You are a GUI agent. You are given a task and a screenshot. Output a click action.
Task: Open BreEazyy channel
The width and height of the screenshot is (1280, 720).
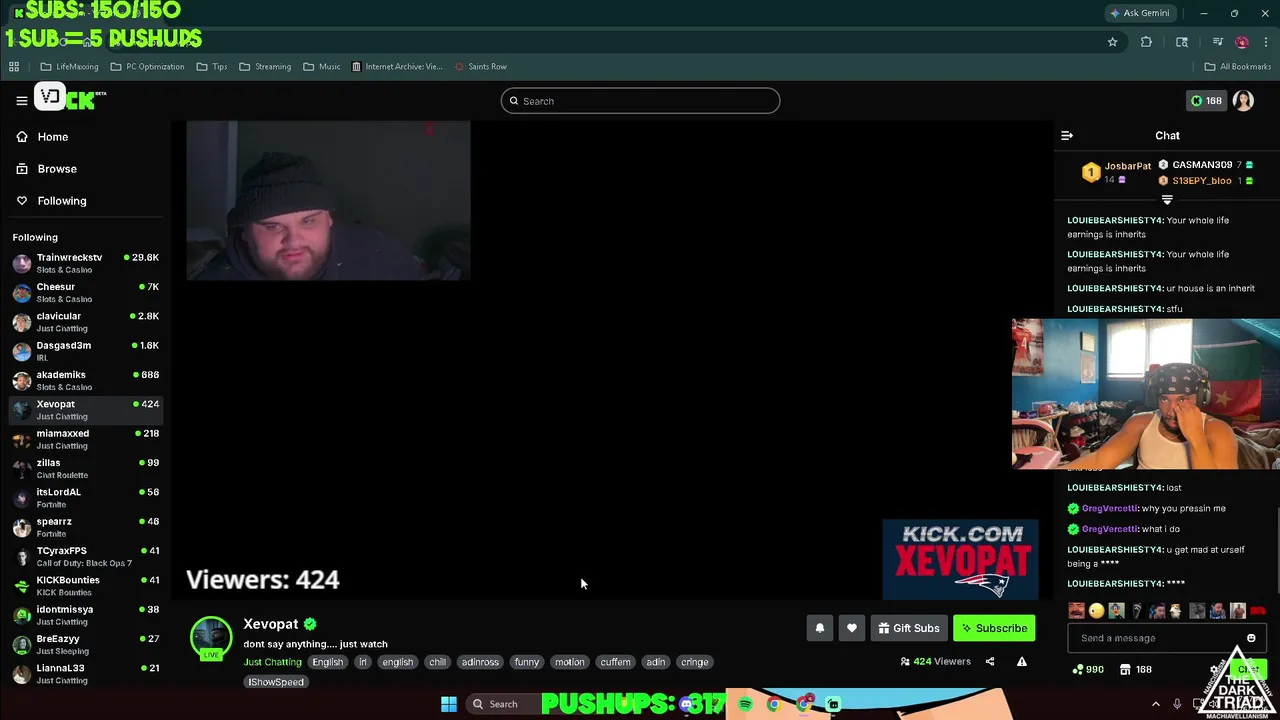click(85, 644)
